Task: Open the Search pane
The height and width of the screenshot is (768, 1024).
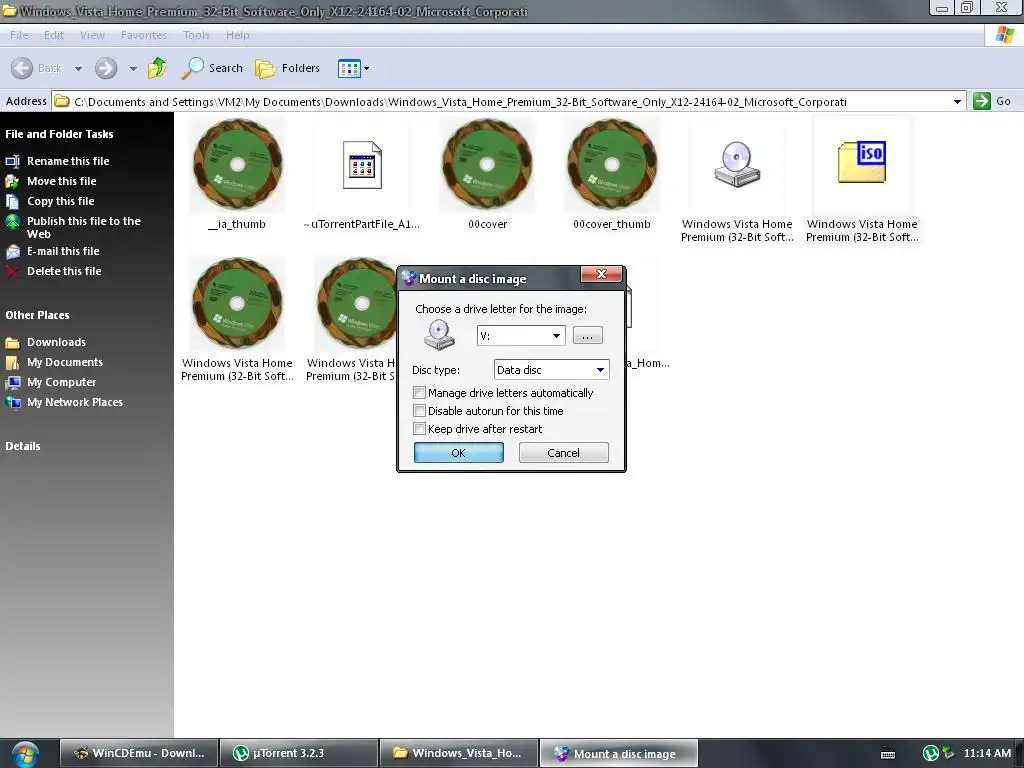Action: coord(212,68)
